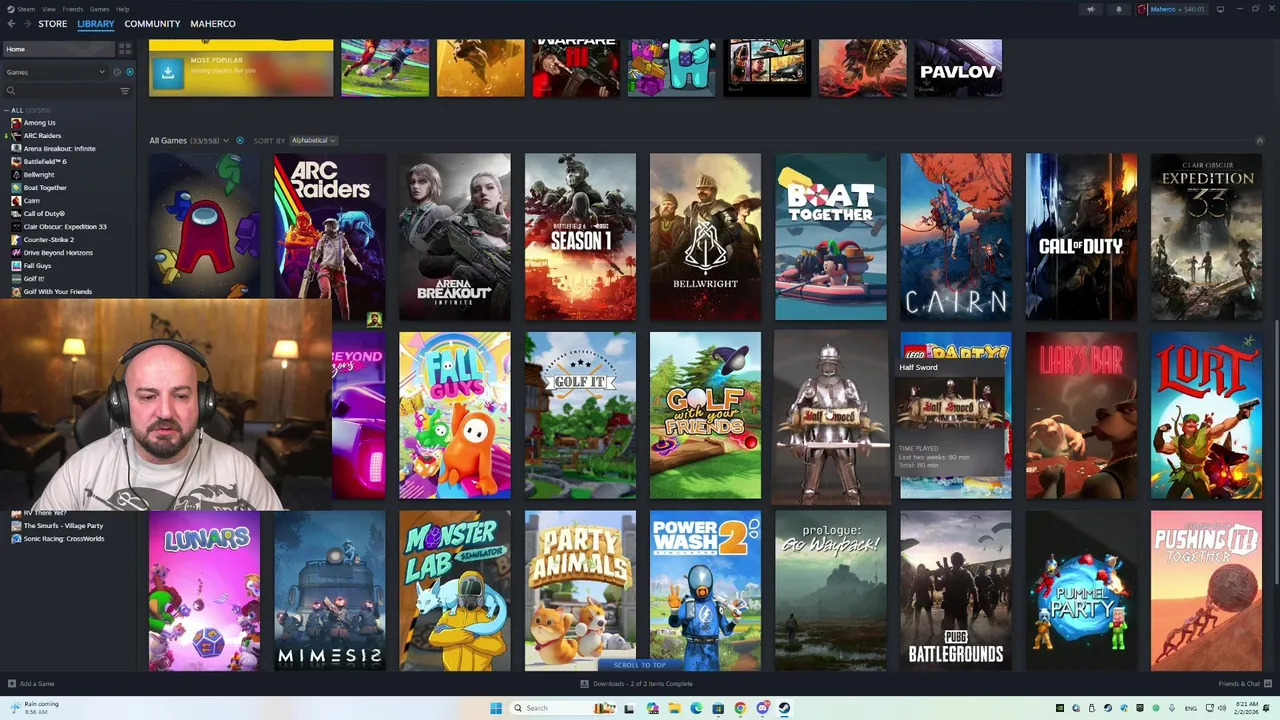Open the Battlefield Season 1 cover
Viewport: 1280px width, 720px height.
coord(580,236)
